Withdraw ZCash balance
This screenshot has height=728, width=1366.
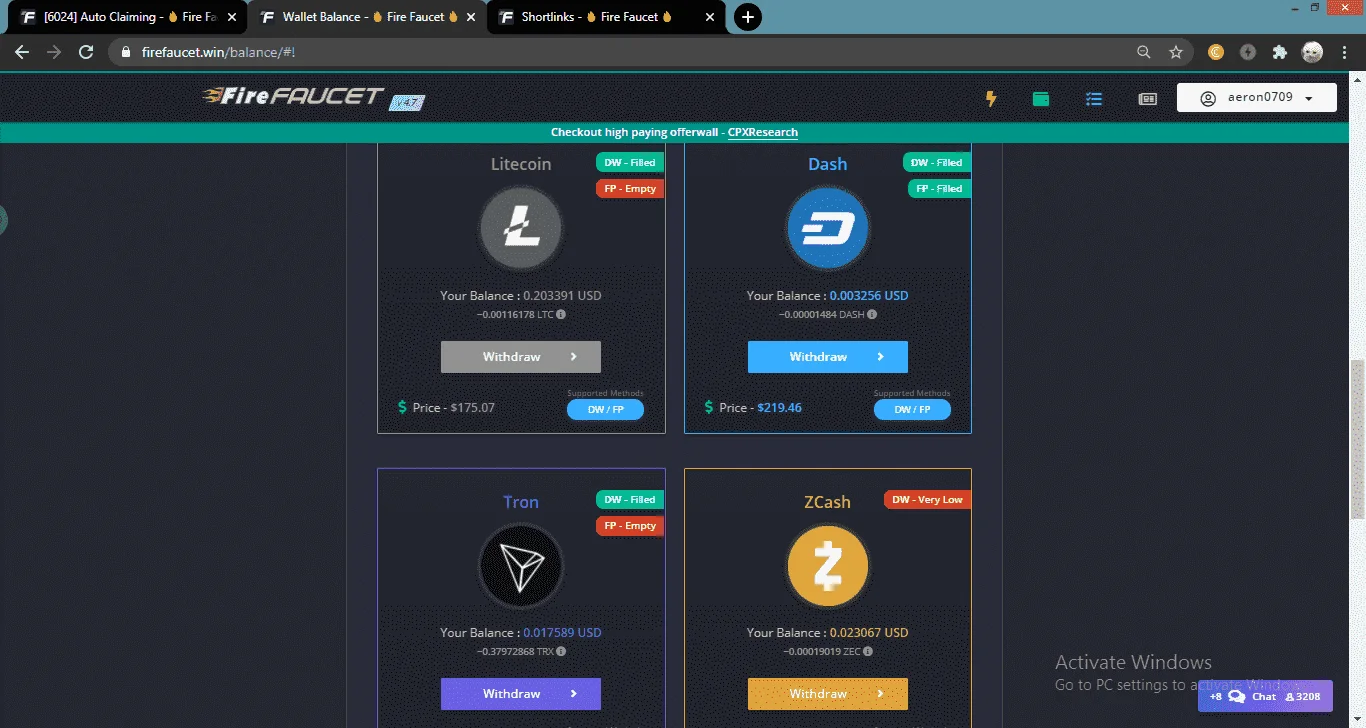click(827, 694)
